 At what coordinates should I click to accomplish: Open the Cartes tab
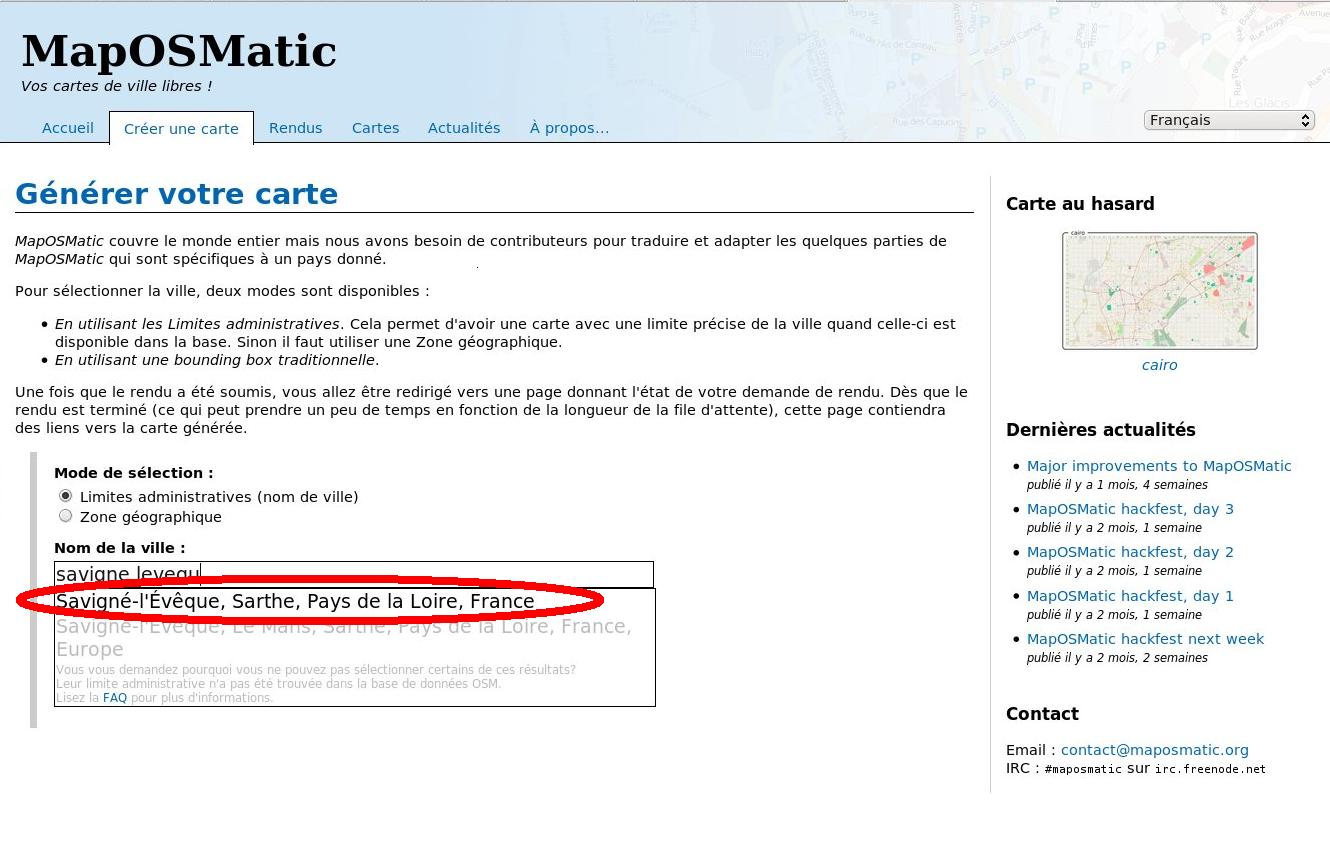point(375,128)
